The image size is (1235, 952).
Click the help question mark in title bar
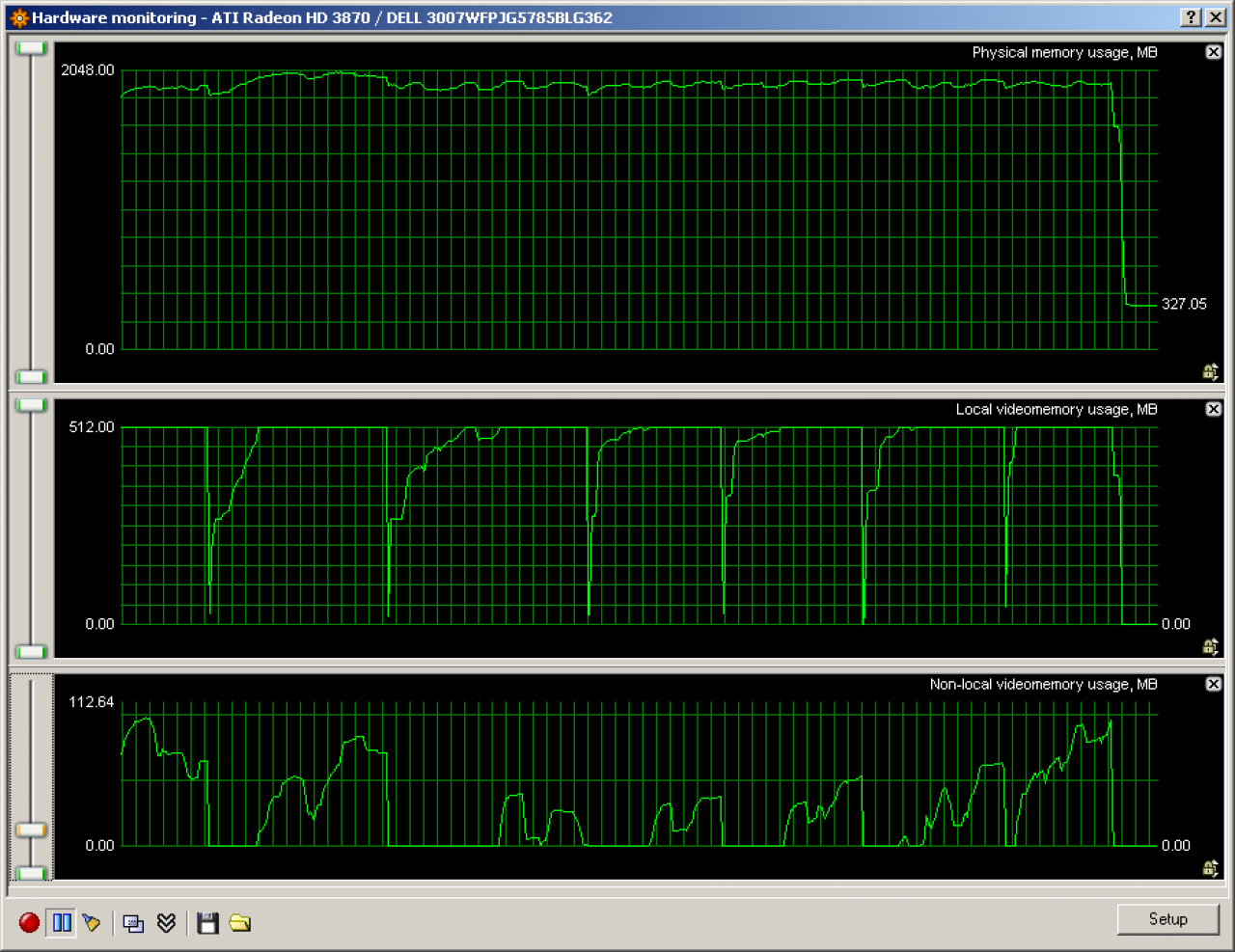[1192, 17]
